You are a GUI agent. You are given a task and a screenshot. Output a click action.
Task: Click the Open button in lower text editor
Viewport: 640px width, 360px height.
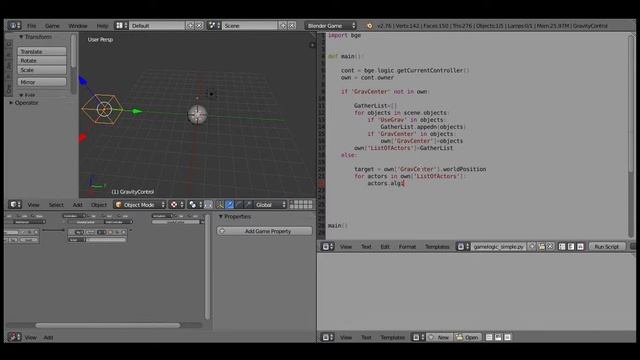pyautogui.click(x=467, y=337)
